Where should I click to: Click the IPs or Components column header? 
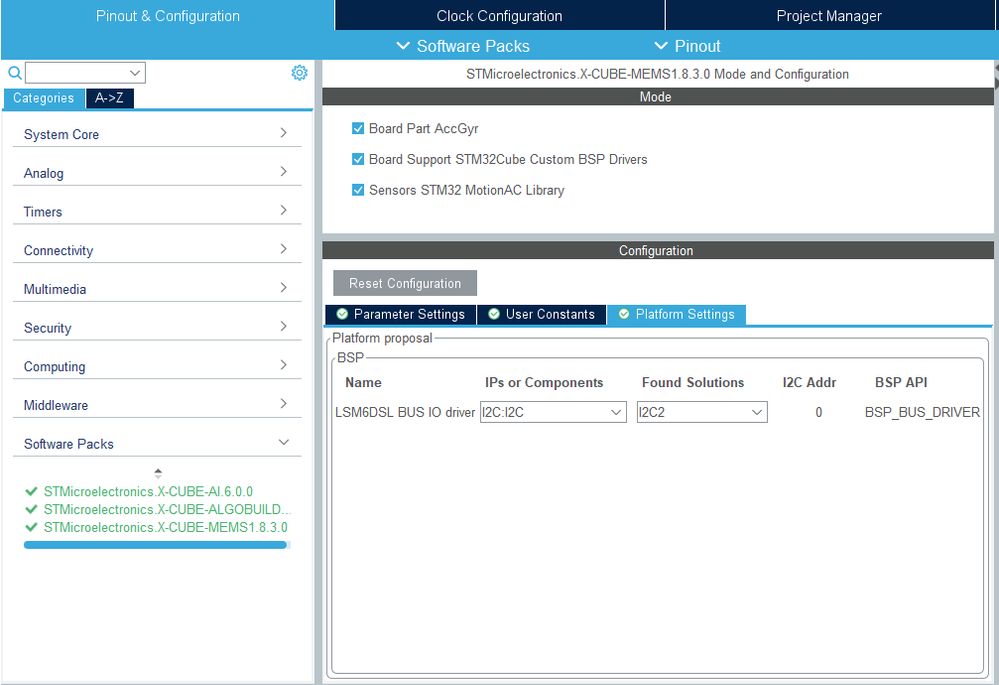[544, 382]
